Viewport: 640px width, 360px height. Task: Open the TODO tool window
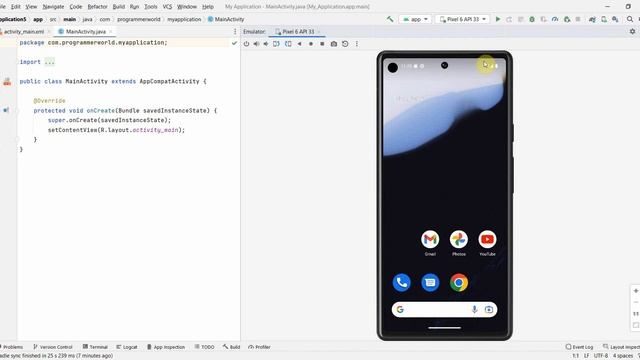[x=204, y=347]
